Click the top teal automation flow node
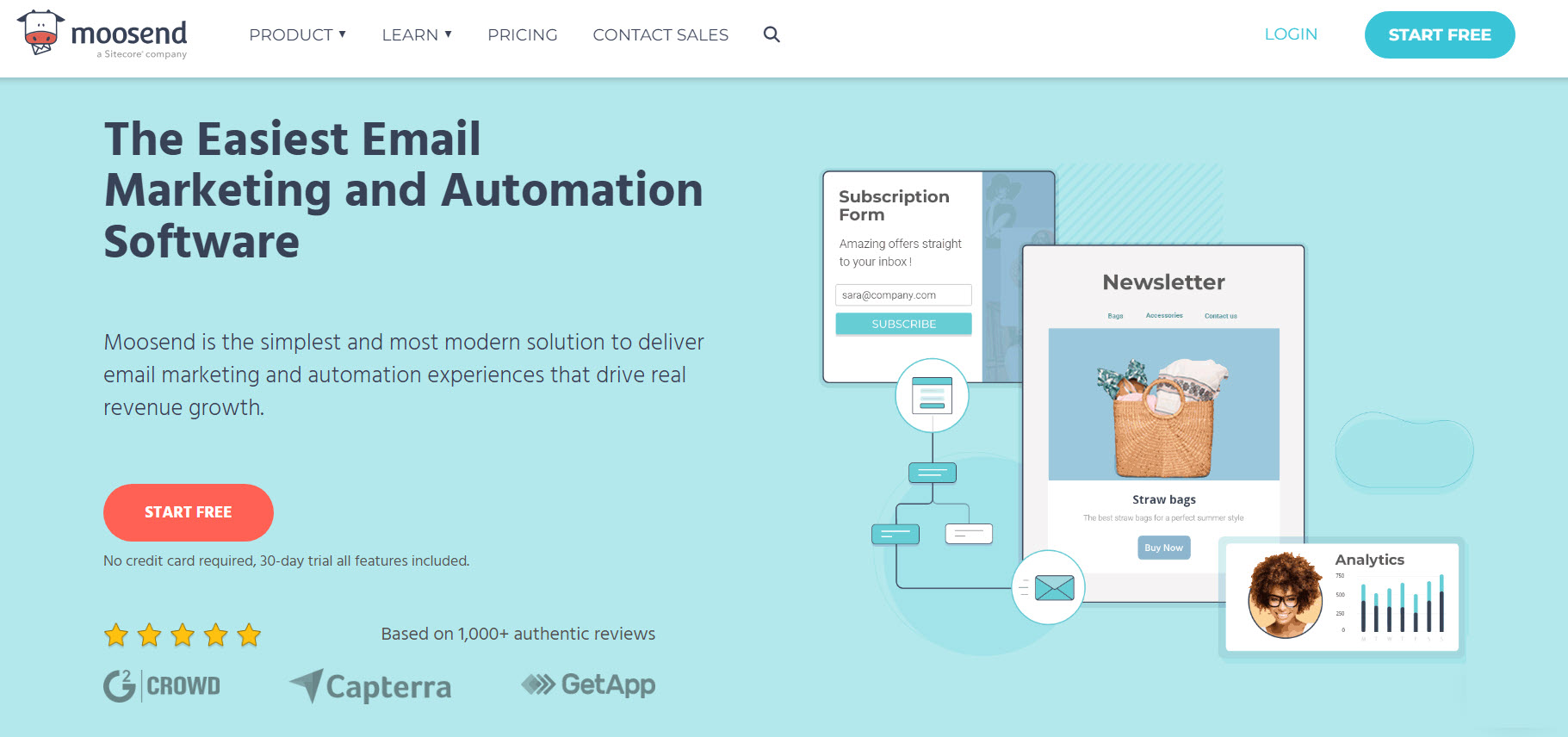1568x737 pixels. point(933,472)
